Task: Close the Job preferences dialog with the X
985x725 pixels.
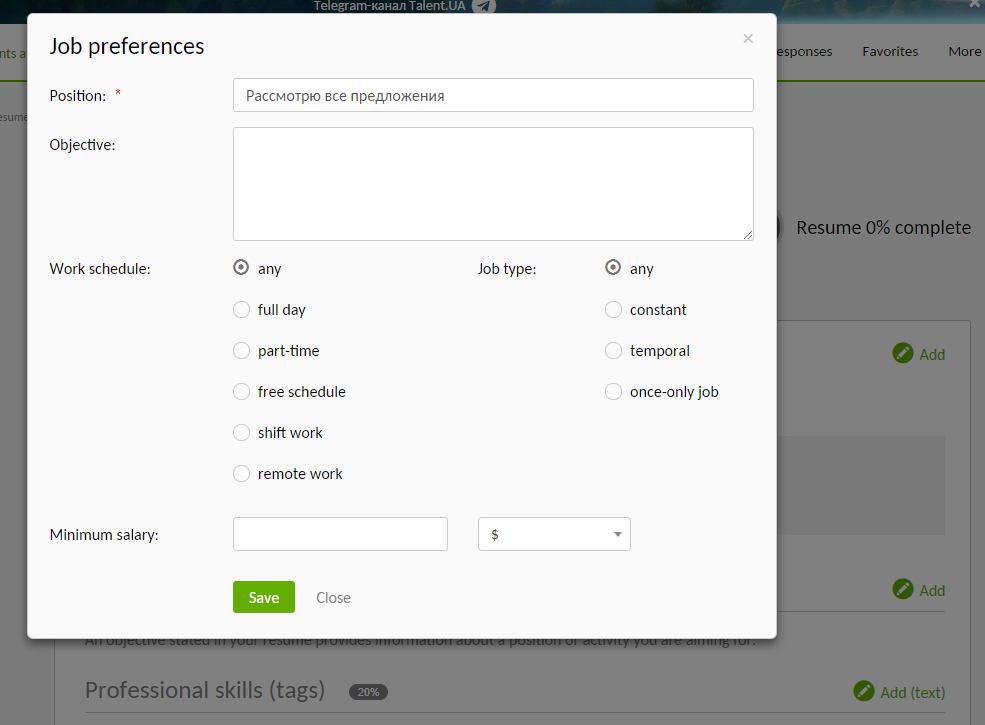Action: [748, 38]
